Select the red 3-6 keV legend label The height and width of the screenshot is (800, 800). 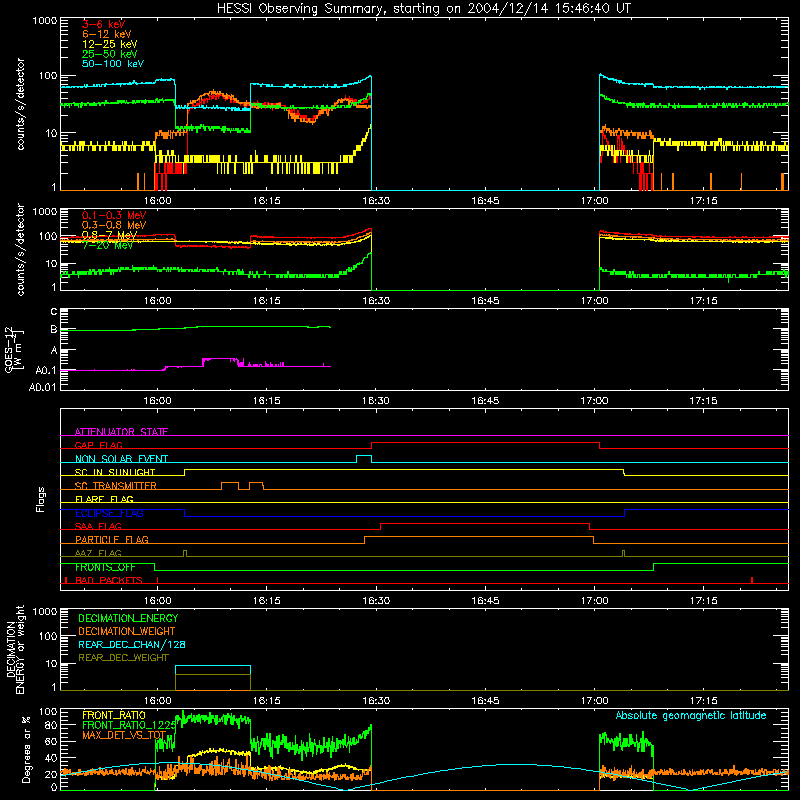[103, 24]
